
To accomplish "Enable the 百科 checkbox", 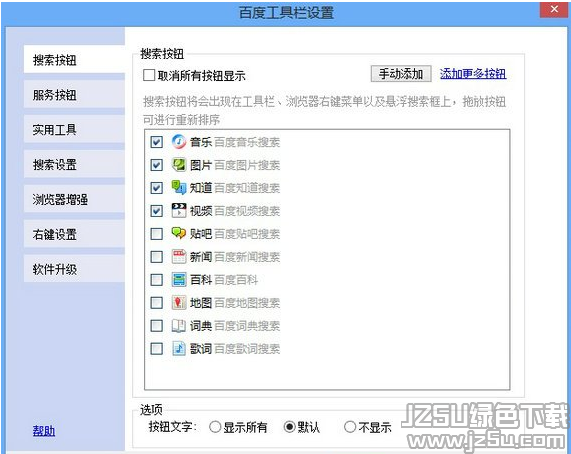I will [x=157, y=280].
